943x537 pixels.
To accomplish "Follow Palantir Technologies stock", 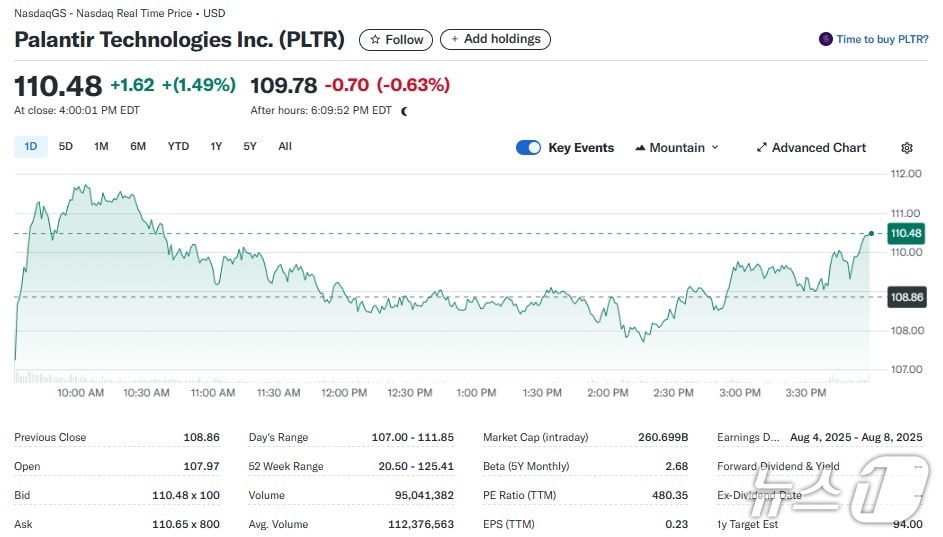I will (x=396, y=40).
